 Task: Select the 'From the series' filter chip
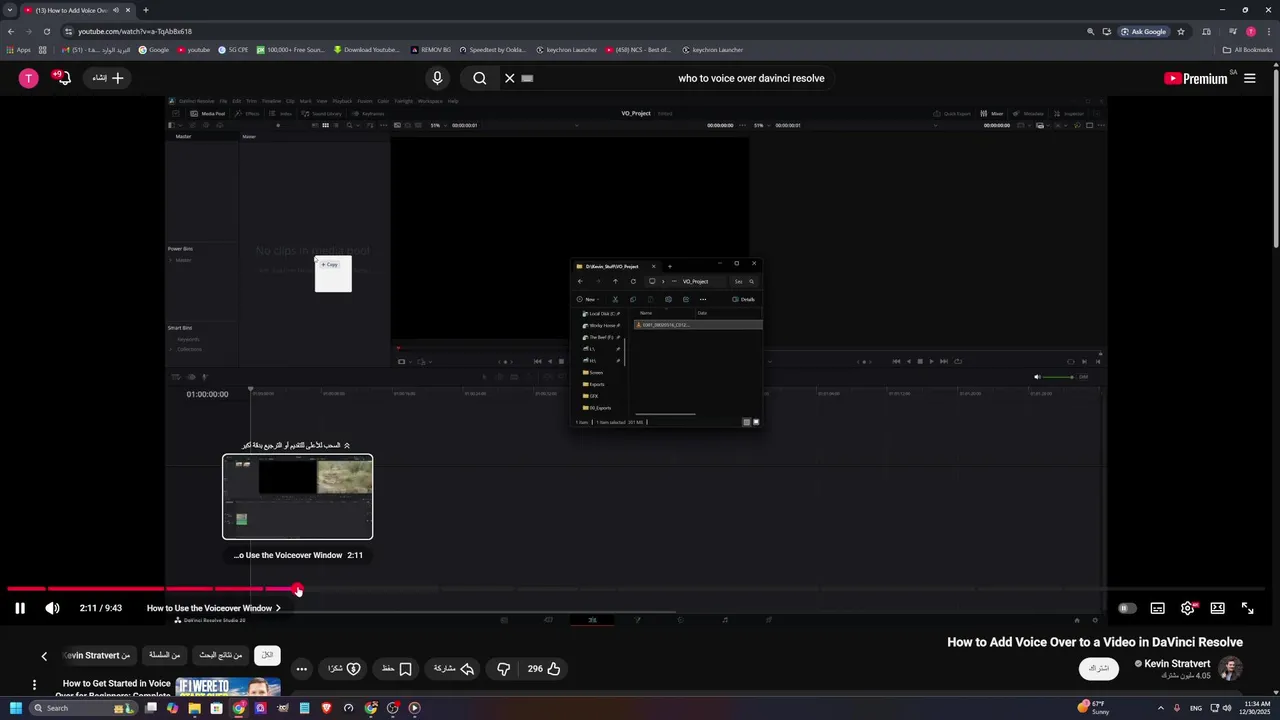(165, 655)
